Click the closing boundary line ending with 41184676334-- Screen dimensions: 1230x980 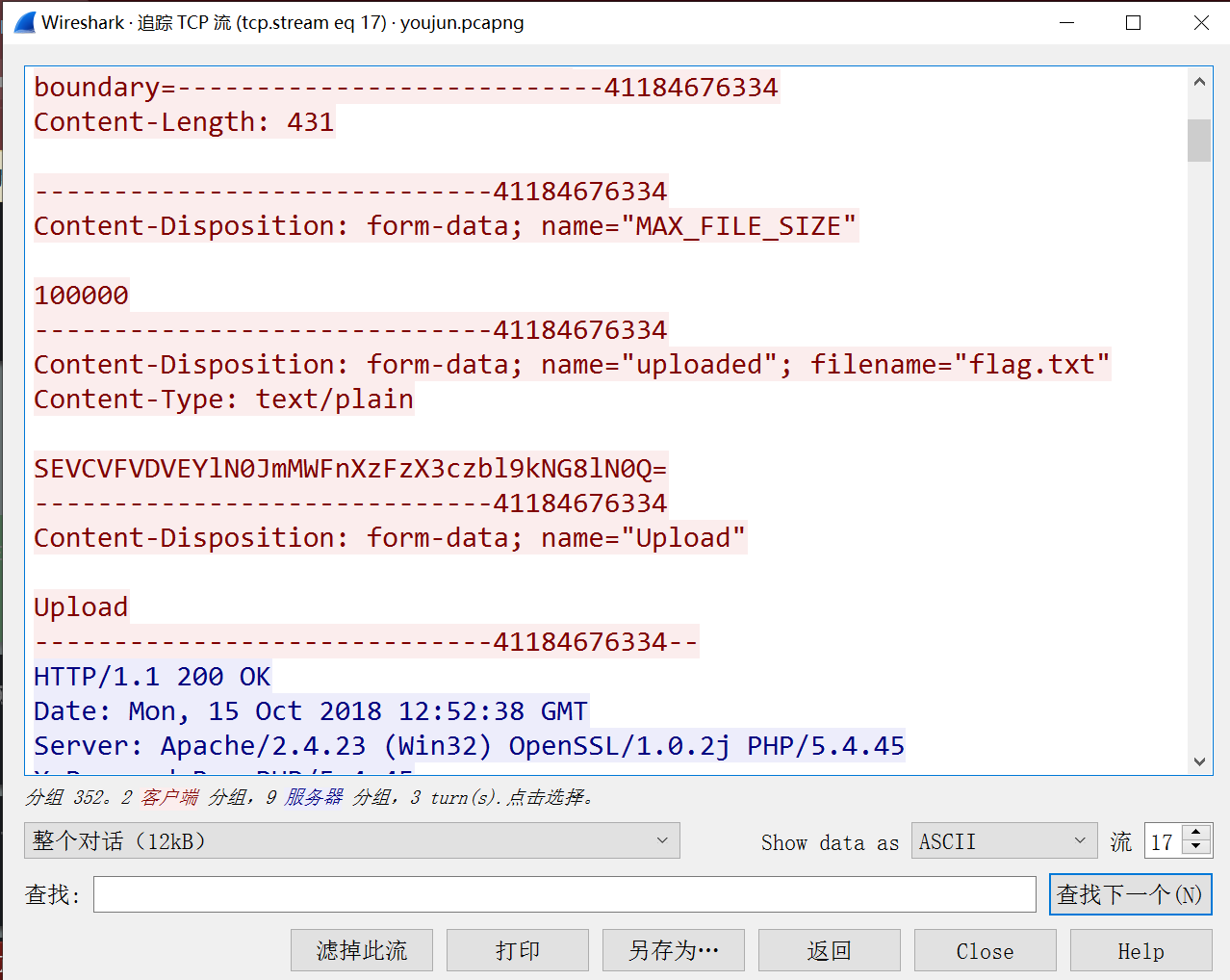[367, 642]
